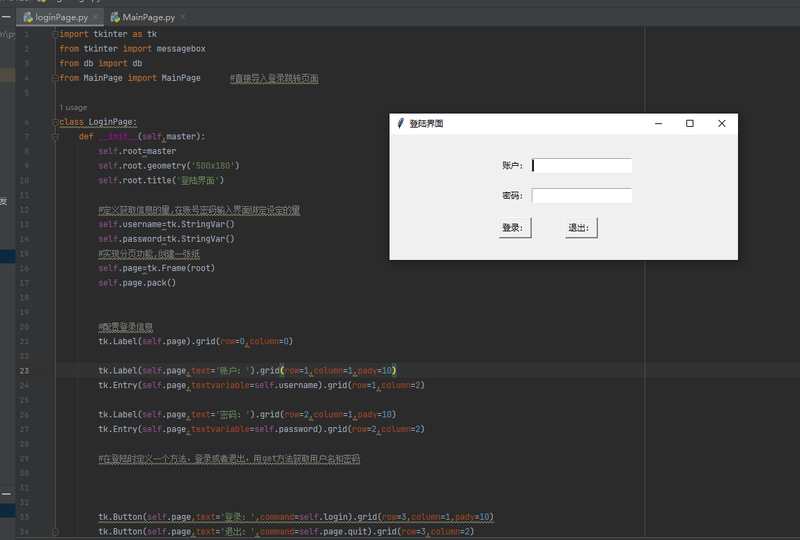Click the comment on line 12
This screenshot has height=540, width=800.
[199, 210]
